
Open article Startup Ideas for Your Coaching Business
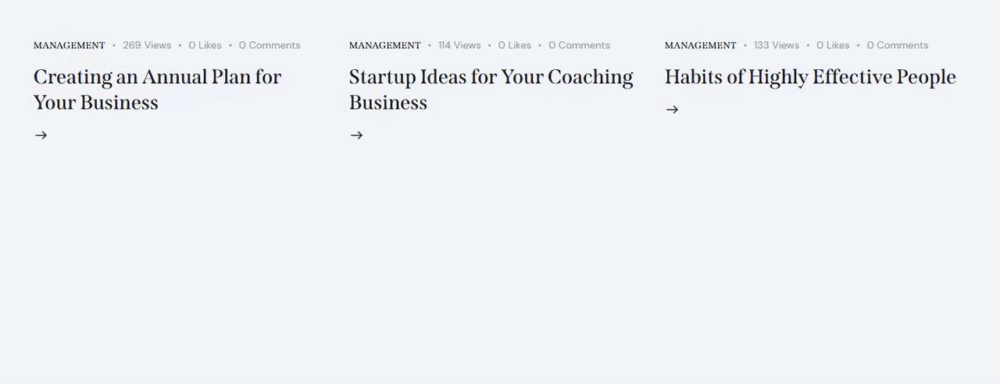(x=491, y=90)
